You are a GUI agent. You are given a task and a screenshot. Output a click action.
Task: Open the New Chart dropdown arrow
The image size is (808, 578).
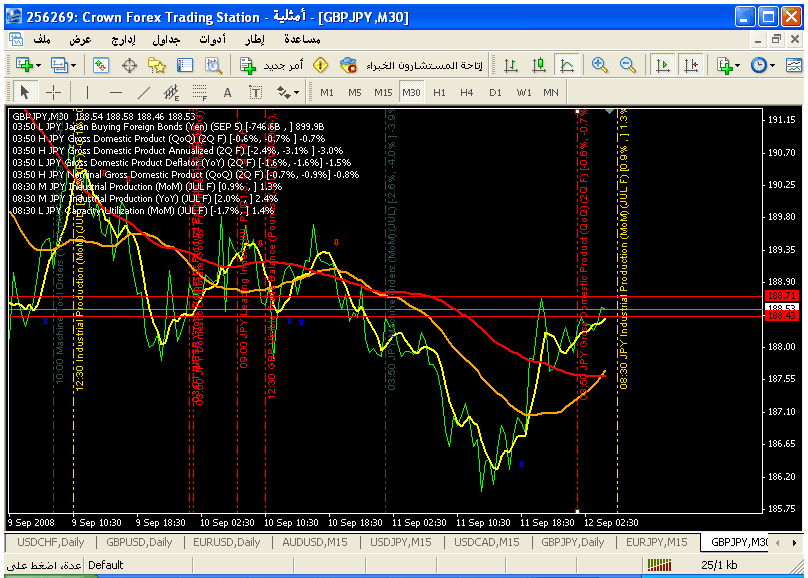(x=38, y=65)
